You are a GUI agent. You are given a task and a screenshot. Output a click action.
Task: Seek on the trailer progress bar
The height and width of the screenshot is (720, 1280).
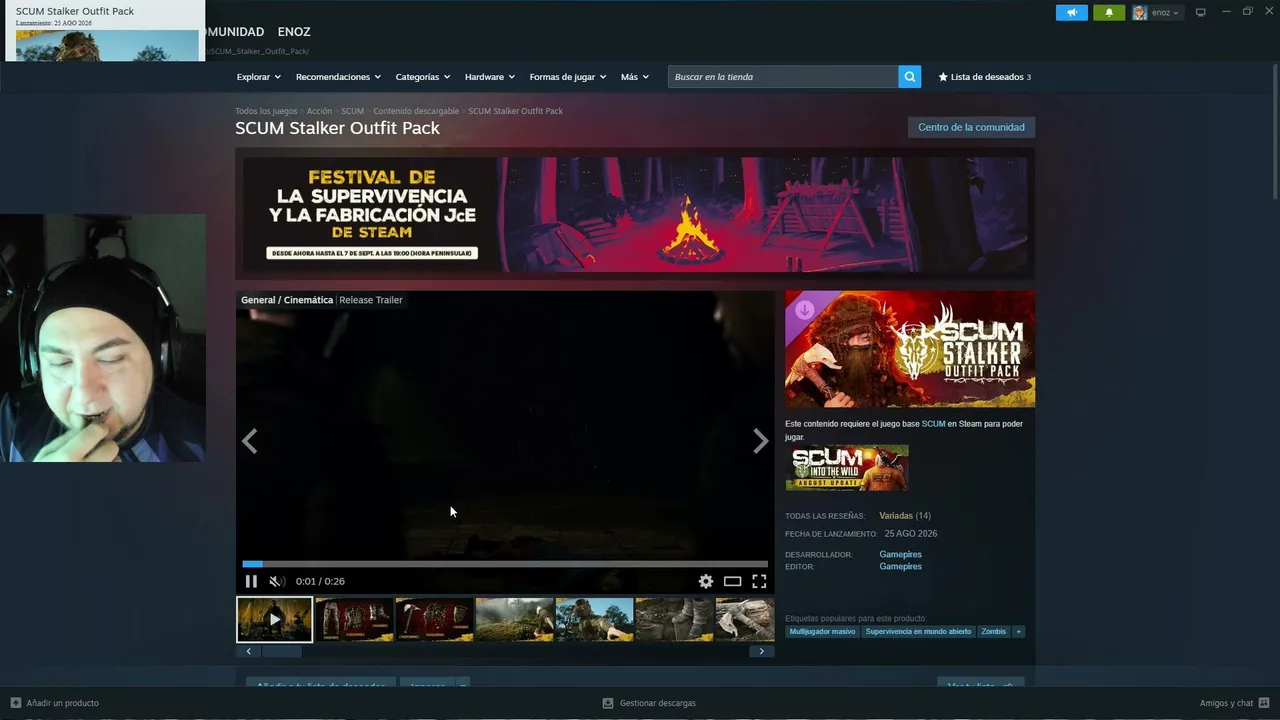tap(505, 564)
